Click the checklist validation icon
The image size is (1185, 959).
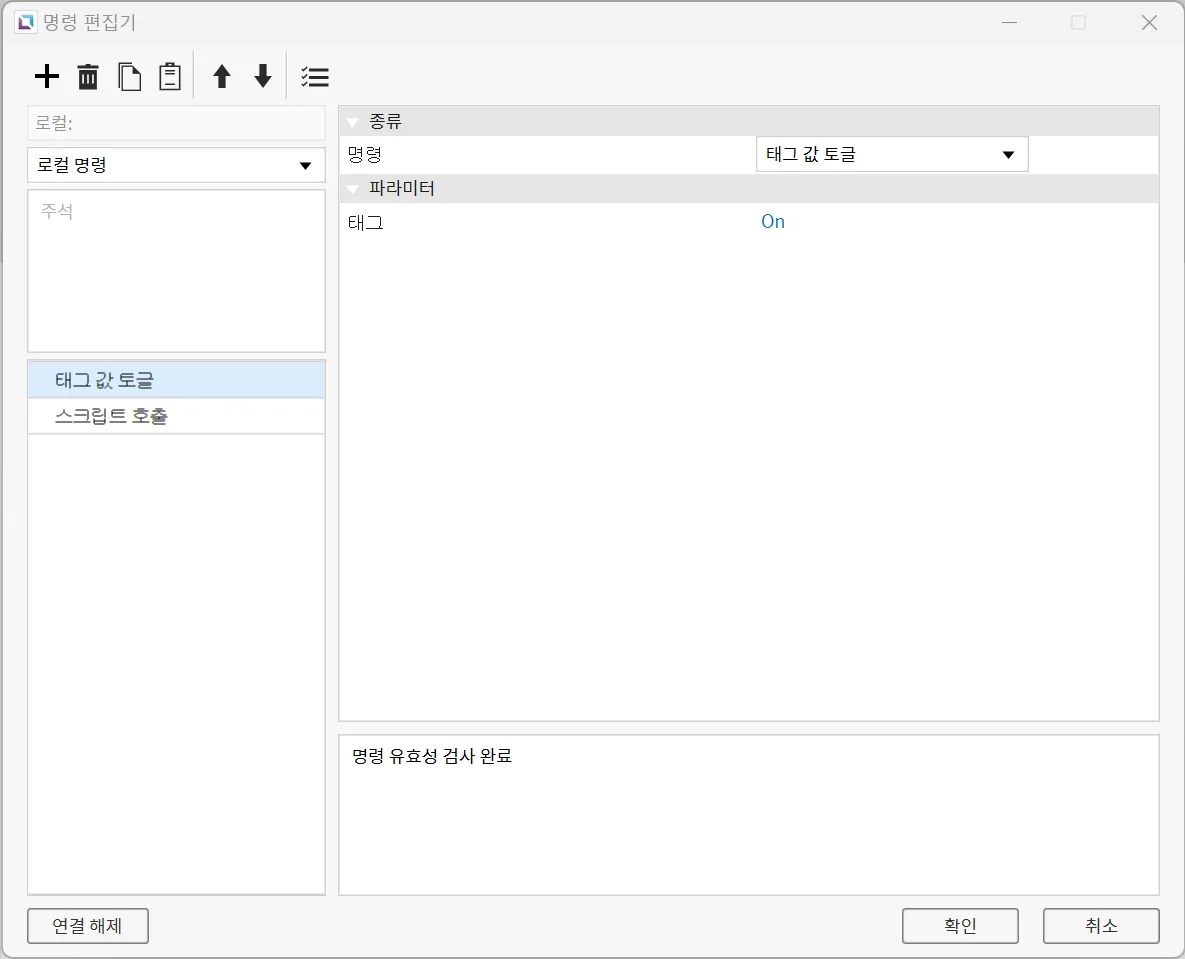(x=315, y=77)
